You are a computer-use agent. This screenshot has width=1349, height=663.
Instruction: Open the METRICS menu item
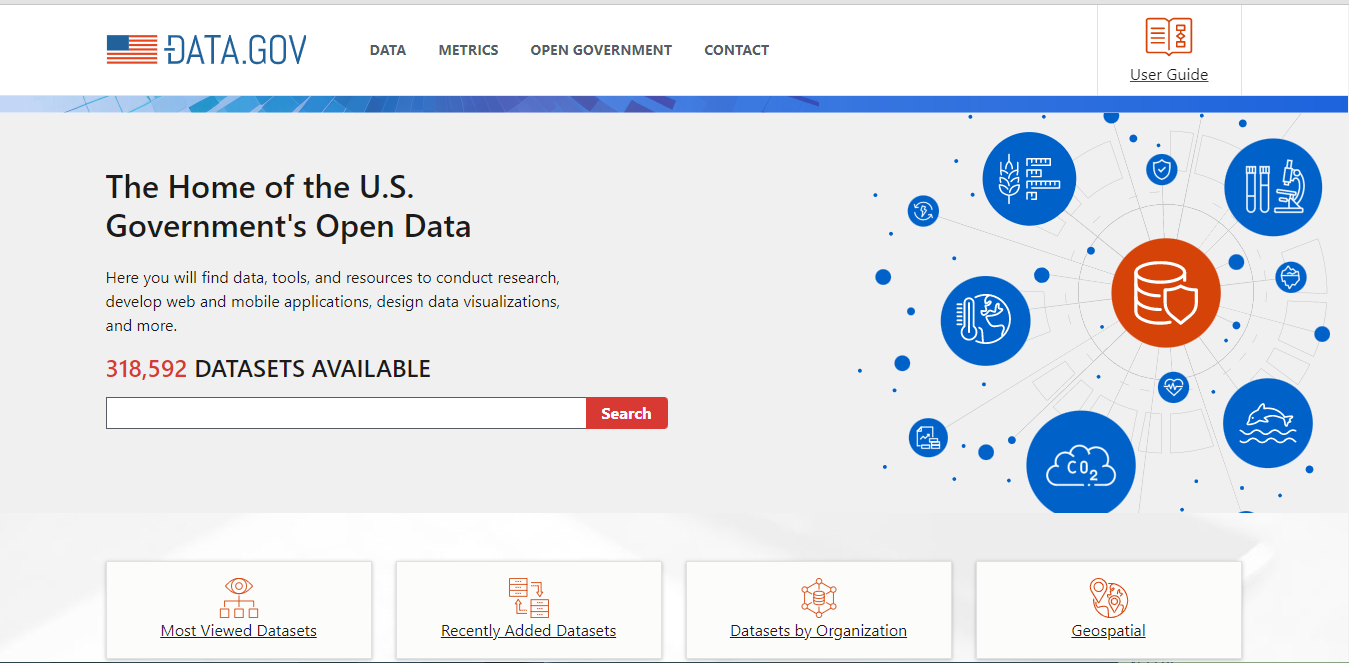[x=467, y=49]
